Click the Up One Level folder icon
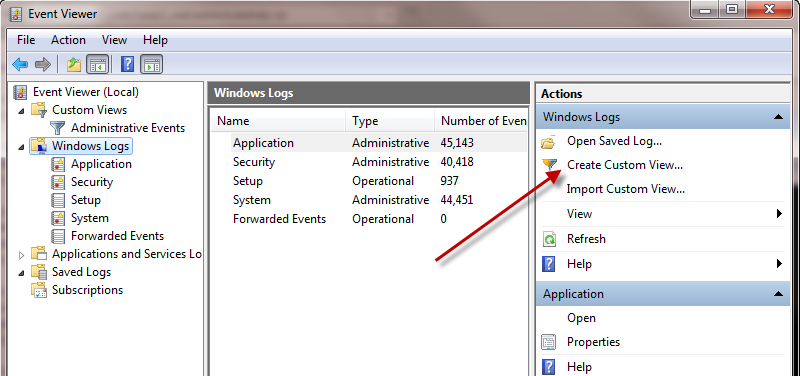800x376 pixels. [74, 65]
